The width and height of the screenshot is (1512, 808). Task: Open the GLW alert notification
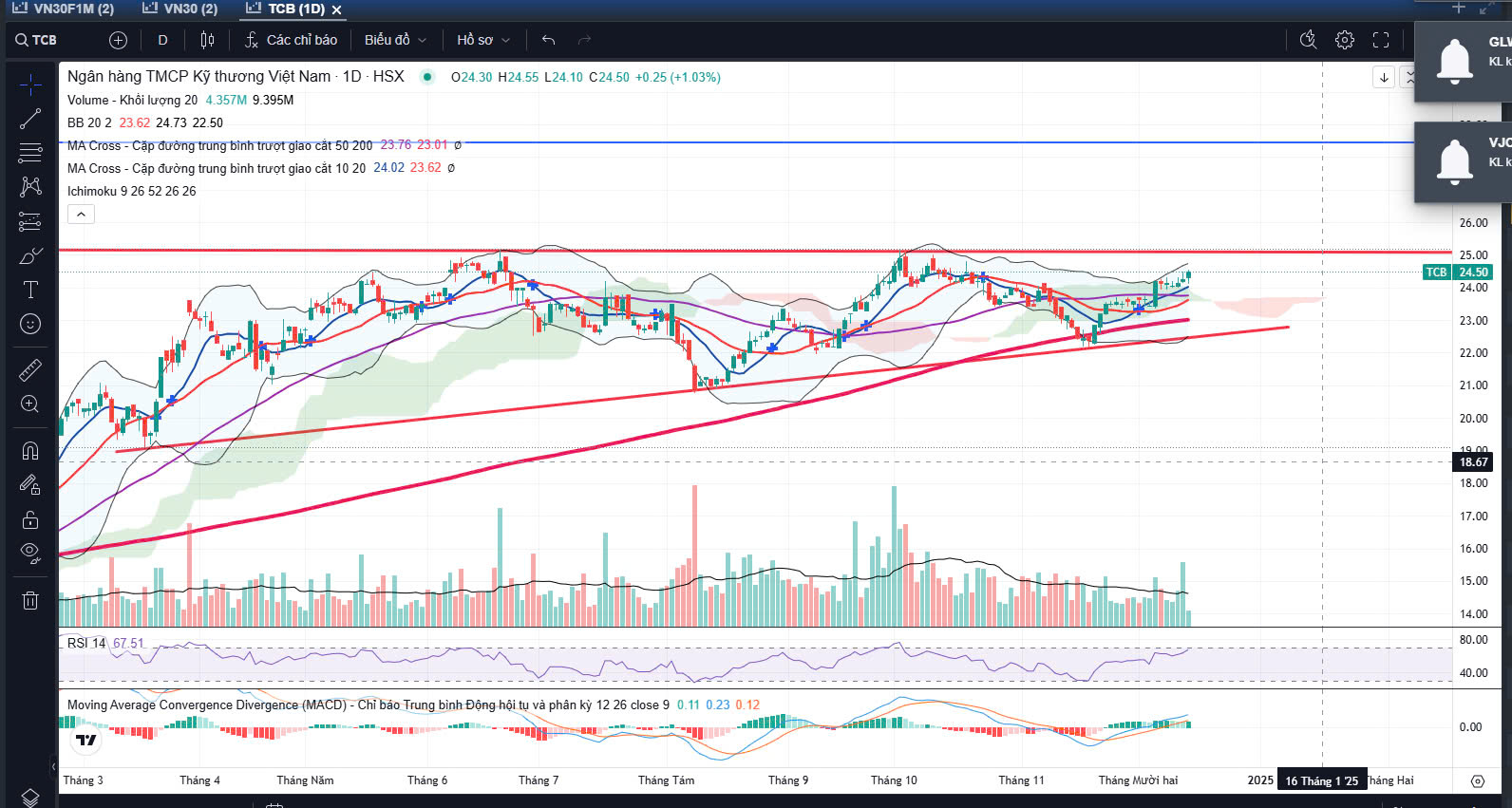click(x=1464, y=61)
